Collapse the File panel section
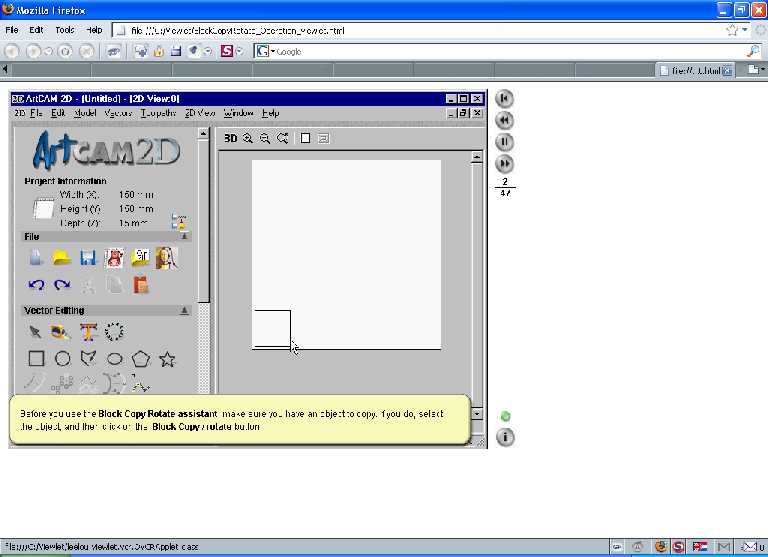Screen dimensions: 768x557 pos(184,237)
